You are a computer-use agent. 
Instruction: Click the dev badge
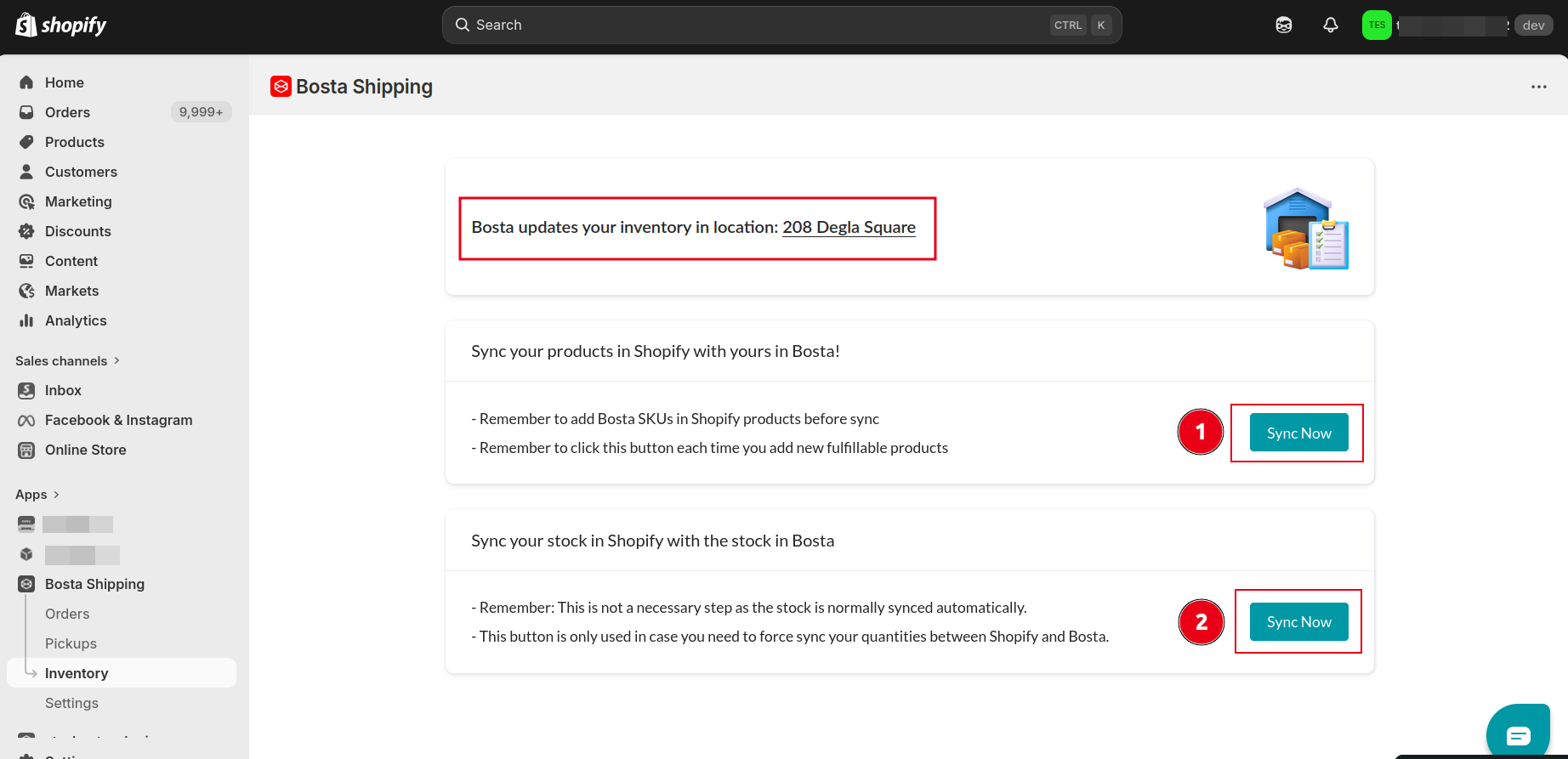[1533, 25]
